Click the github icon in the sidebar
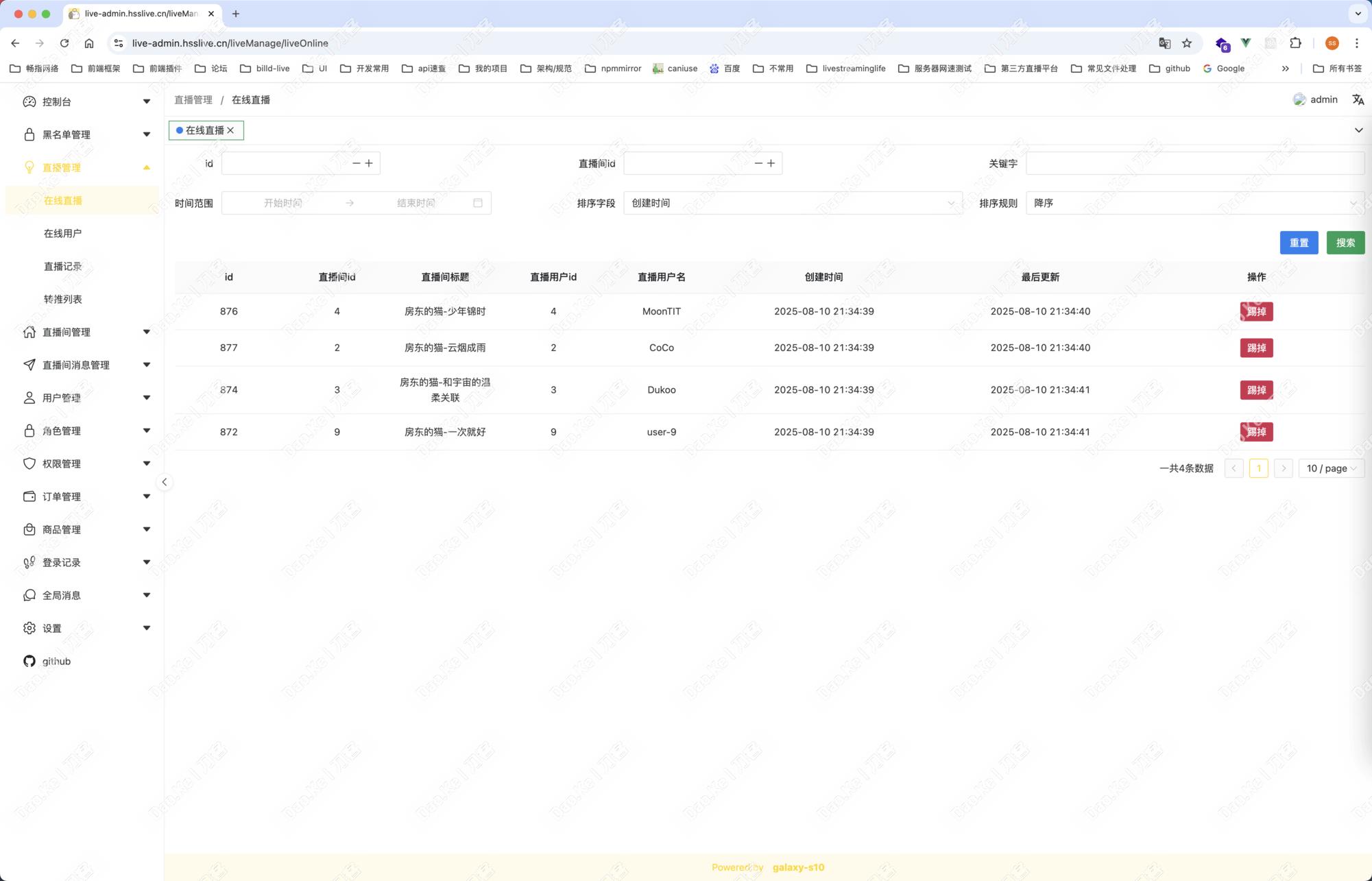 [x=29, y=661]
